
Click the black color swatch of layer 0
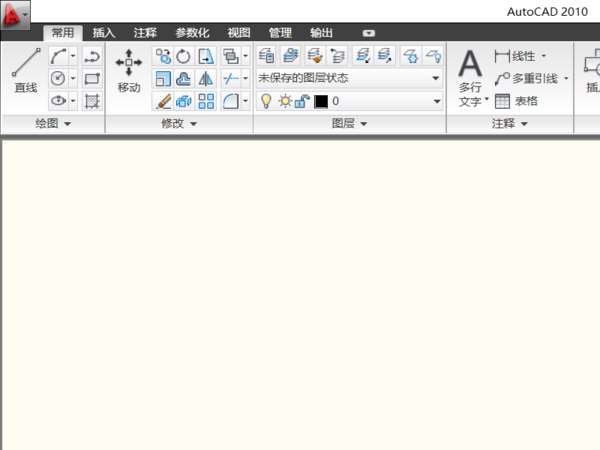[x=321, y=101]
